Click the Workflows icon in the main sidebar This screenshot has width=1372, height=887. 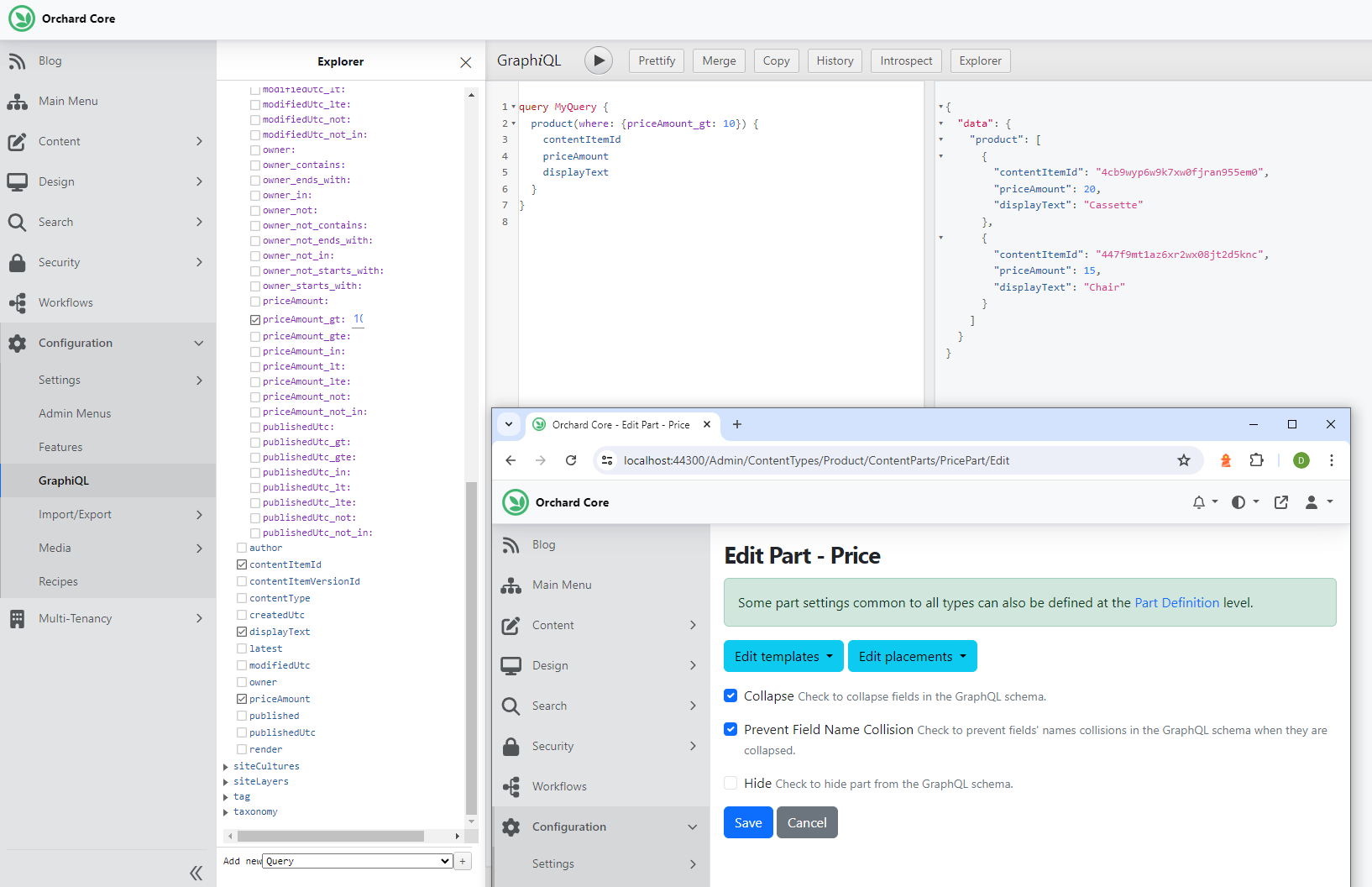click(17, 302)
